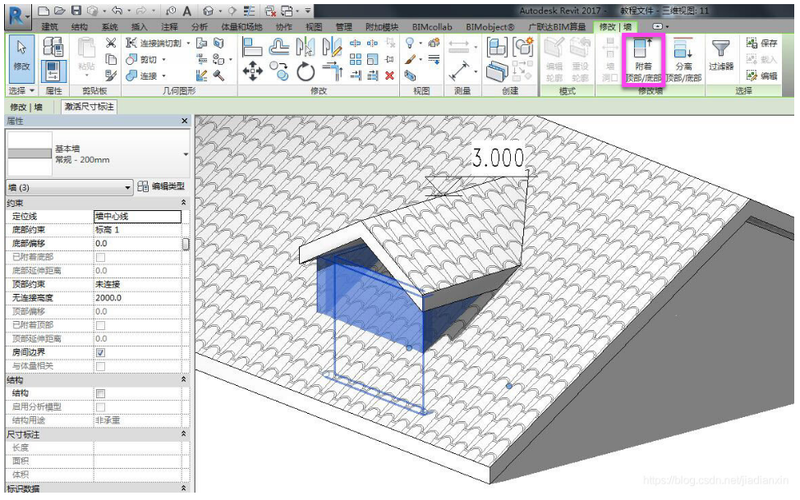Click the Unconnected Height 2000.0 field
800x500 pixels.
click(136, 298)
